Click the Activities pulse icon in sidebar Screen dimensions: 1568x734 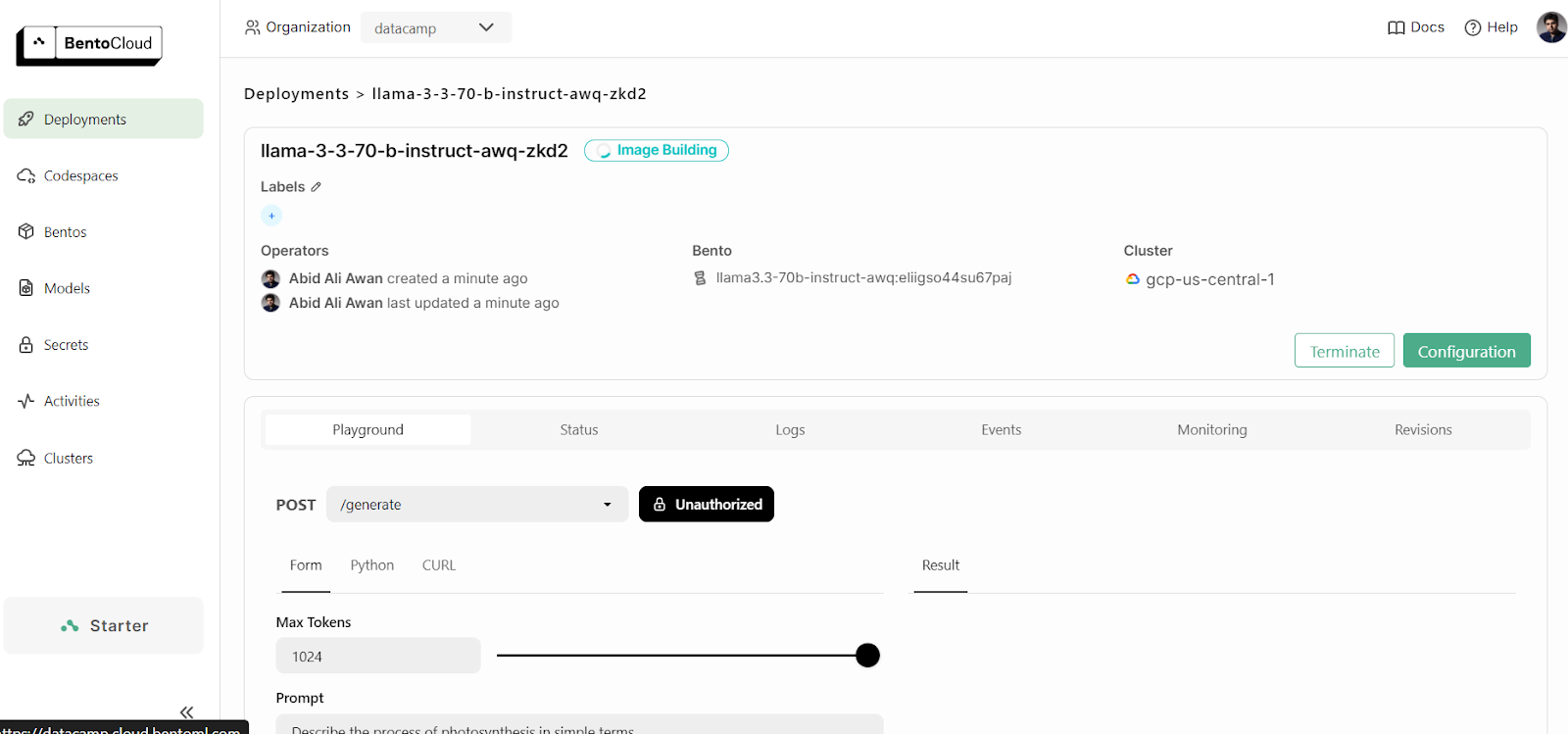pos(26,401)
